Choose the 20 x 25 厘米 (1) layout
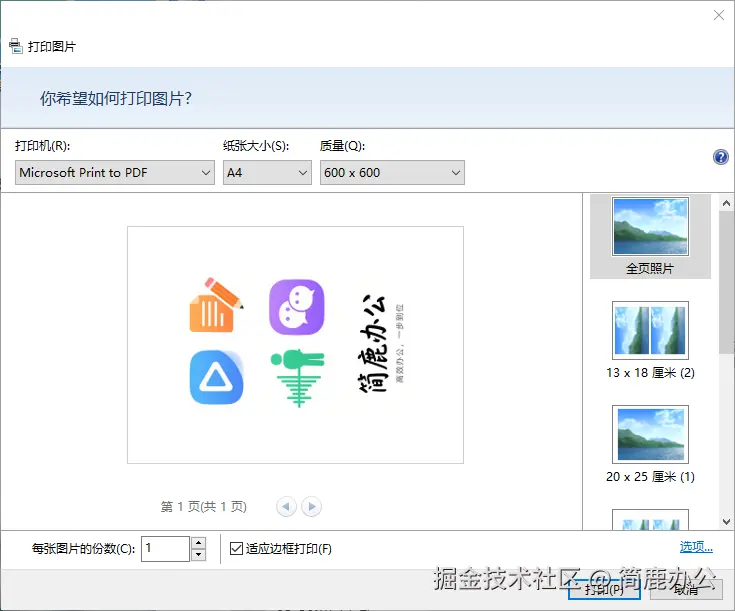Image resolution: width=735 pixels, height=611 pixels. pos(650,444)
